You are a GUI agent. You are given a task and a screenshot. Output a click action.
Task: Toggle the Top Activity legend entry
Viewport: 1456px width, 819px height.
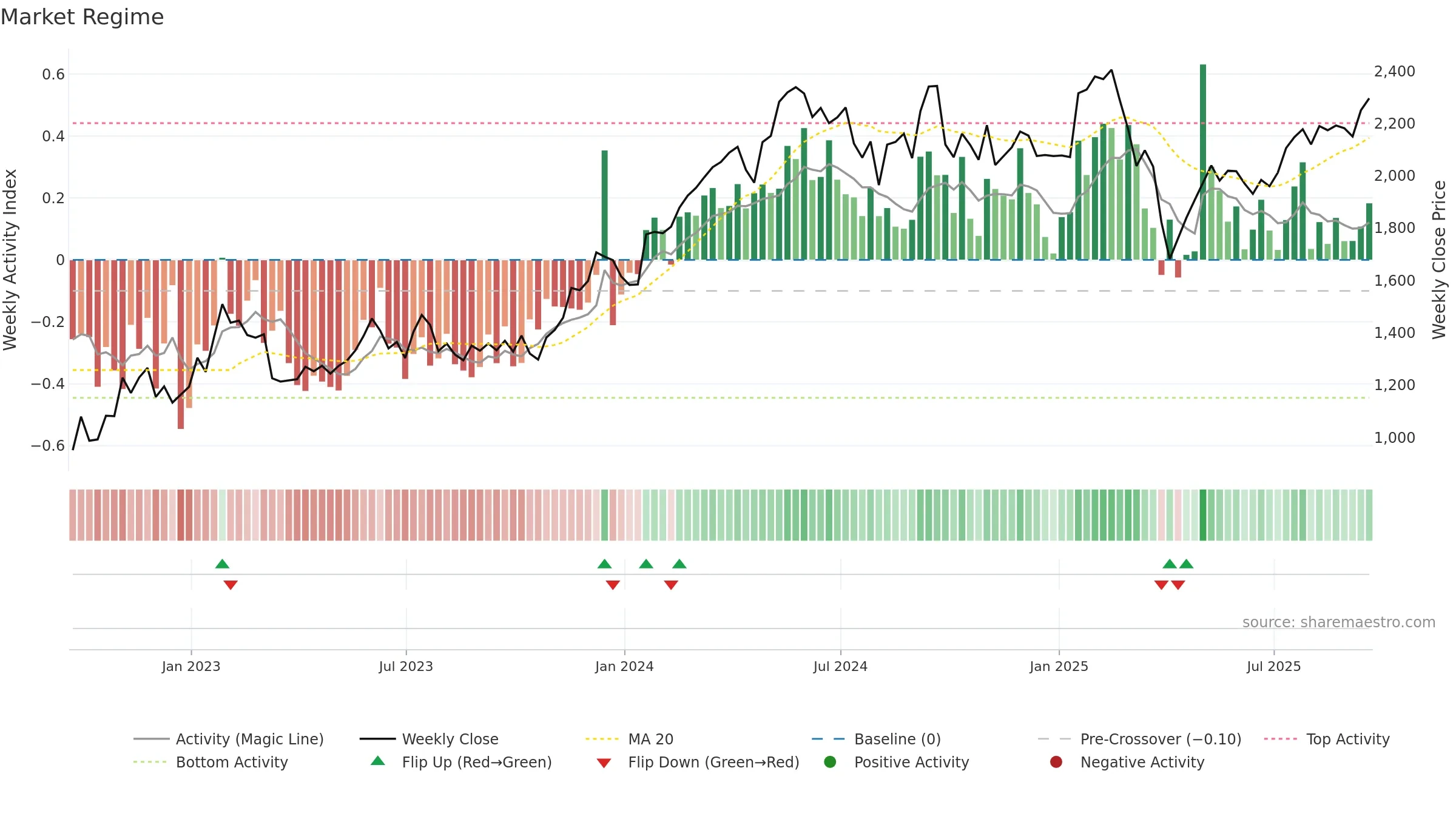click(1327, 739)
